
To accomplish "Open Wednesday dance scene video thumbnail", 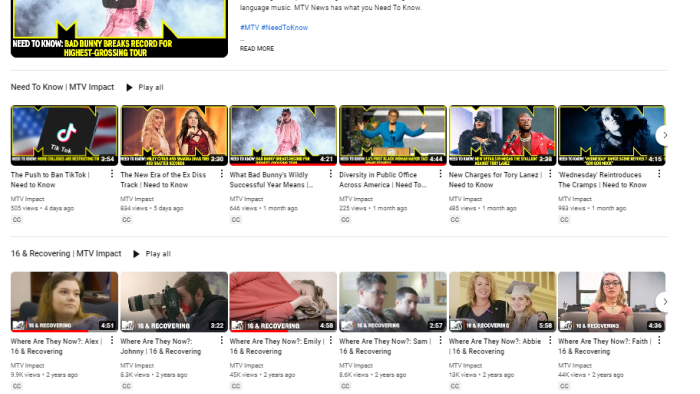I will coord(612,135).
